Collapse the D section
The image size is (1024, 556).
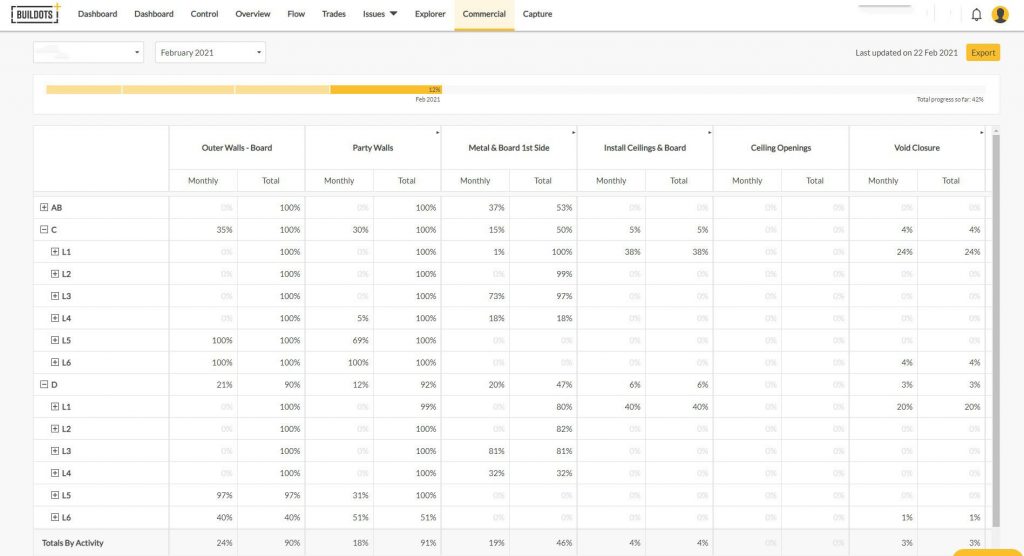pyautogui.click(x=44, y=384)
